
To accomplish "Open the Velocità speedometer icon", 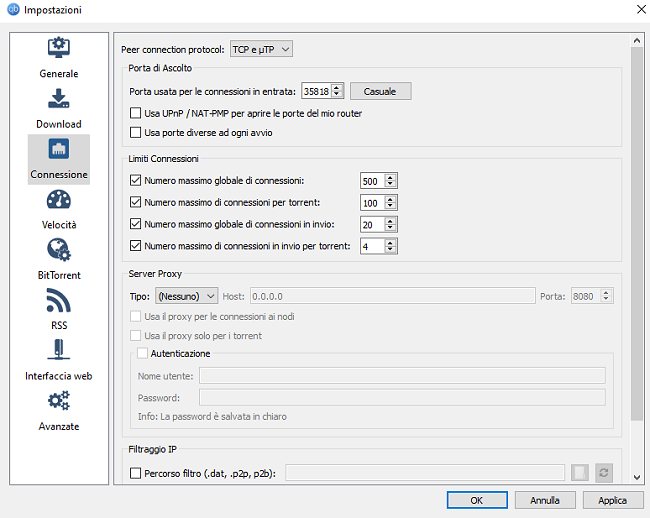I will coord(58,199).
